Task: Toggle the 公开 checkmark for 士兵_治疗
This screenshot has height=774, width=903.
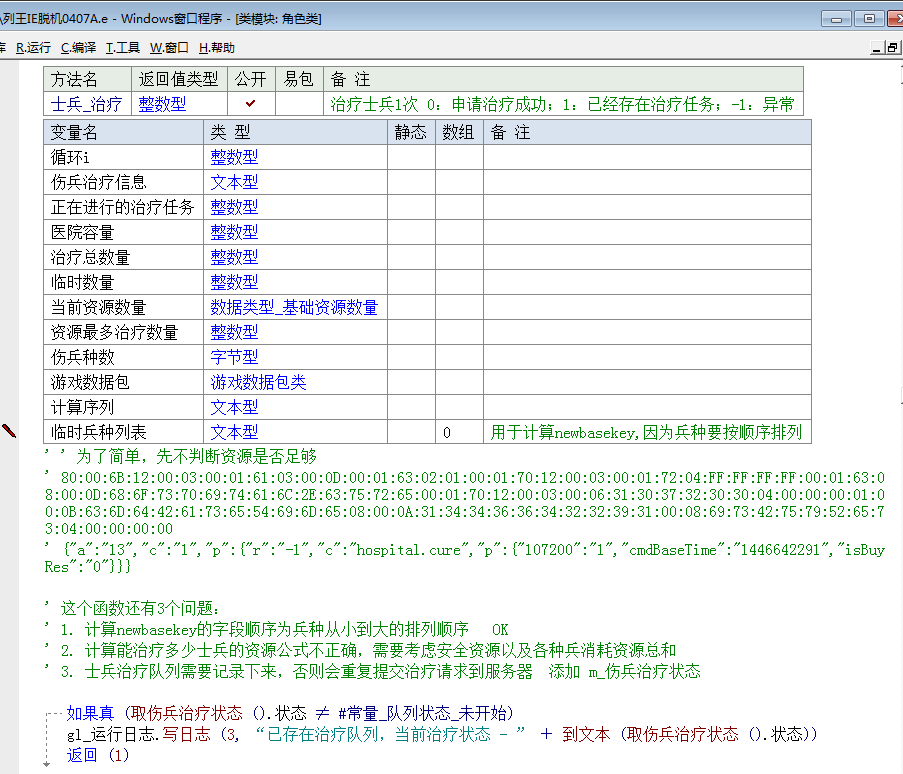Action: click(x=251, y=103)
